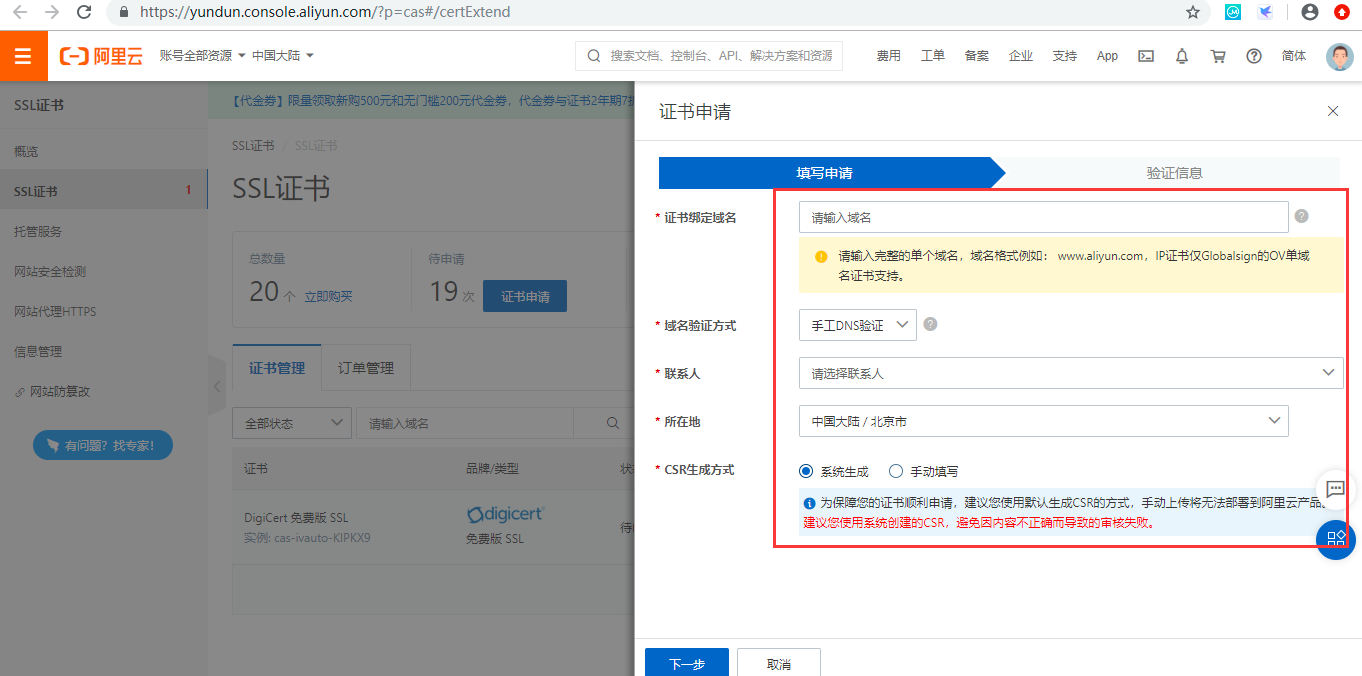Click the 下一步 button

pyautogui.click(x=687, y=662)
